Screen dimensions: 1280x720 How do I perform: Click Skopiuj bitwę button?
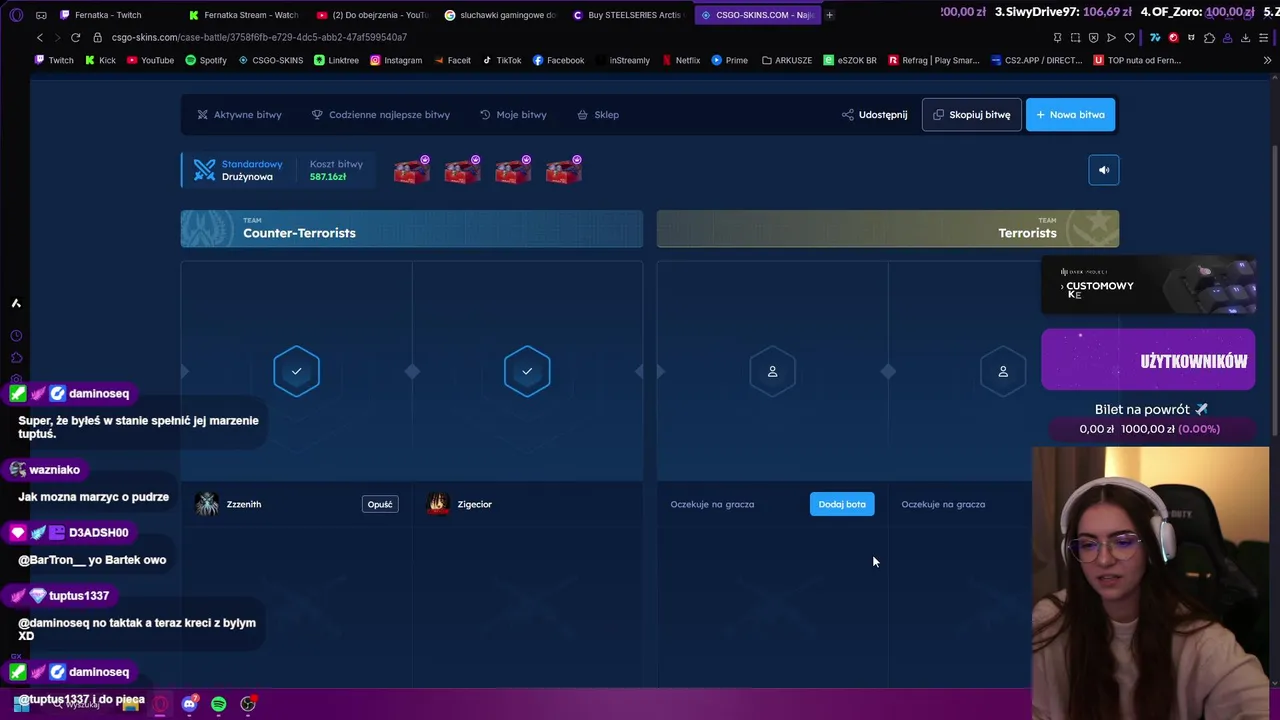pyautogui.click(x=971, y=115)
